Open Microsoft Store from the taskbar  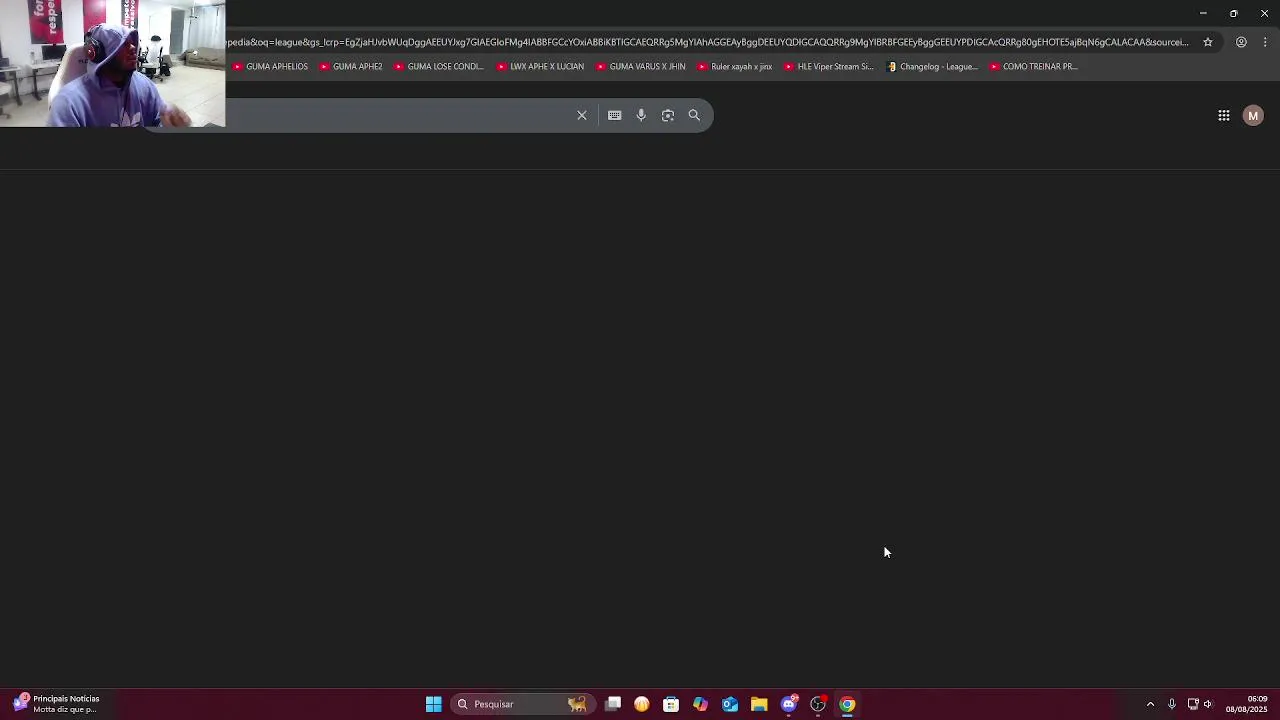pos(671,704)
